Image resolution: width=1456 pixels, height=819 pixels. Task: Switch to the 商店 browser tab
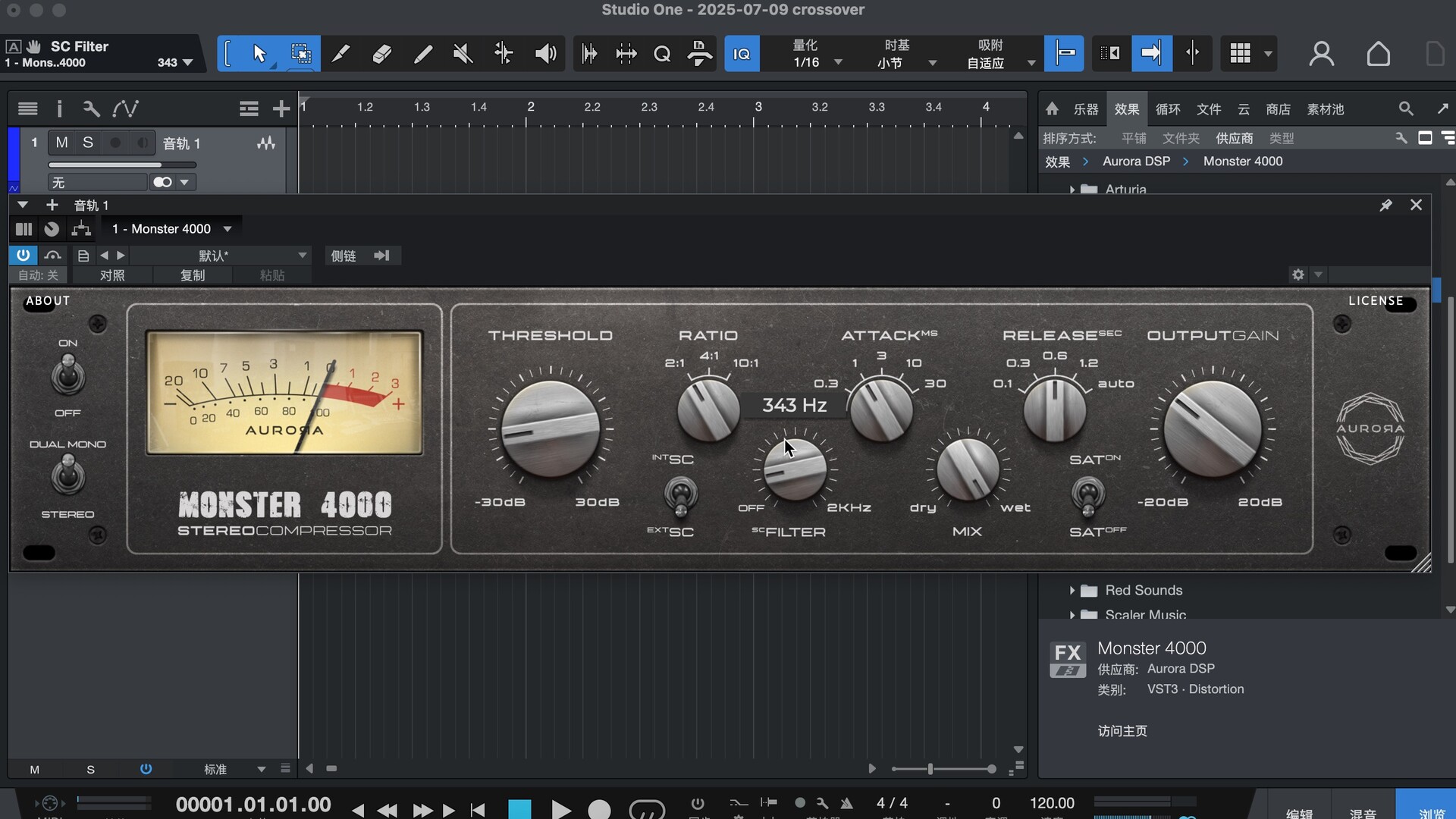pyautogui.click(x=1278, y=109)
